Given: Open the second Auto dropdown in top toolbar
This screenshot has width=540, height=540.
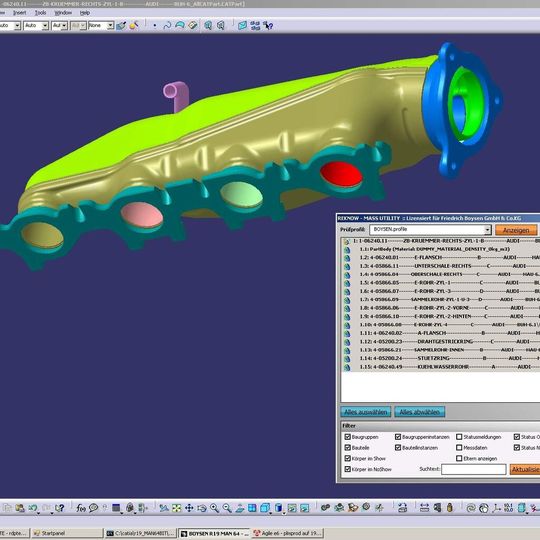Looking at the screenshot, I should 45,25.
